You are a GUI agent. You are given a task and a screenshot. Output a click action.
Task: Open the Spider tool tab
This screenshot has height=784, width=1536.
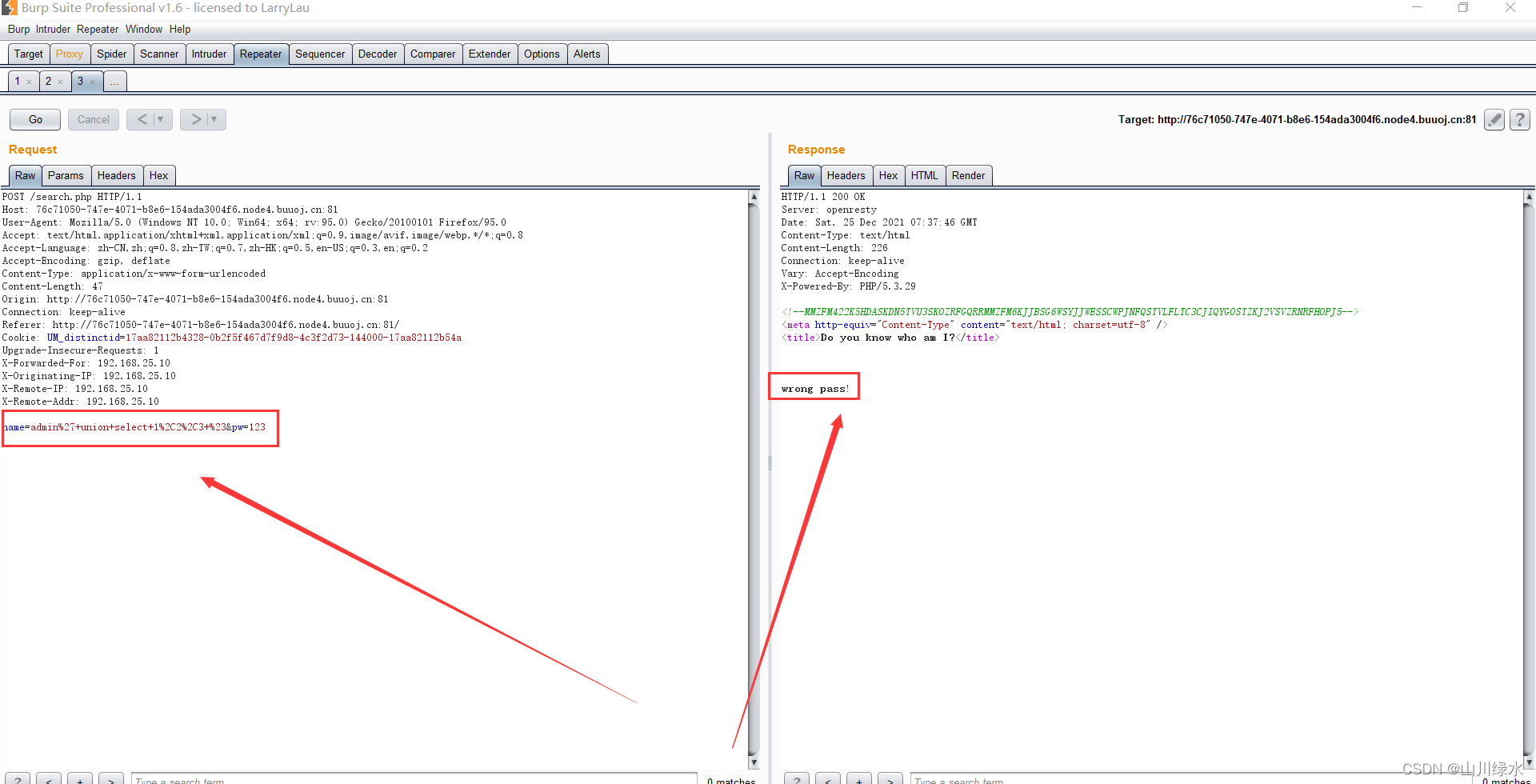tap(112, 54)
